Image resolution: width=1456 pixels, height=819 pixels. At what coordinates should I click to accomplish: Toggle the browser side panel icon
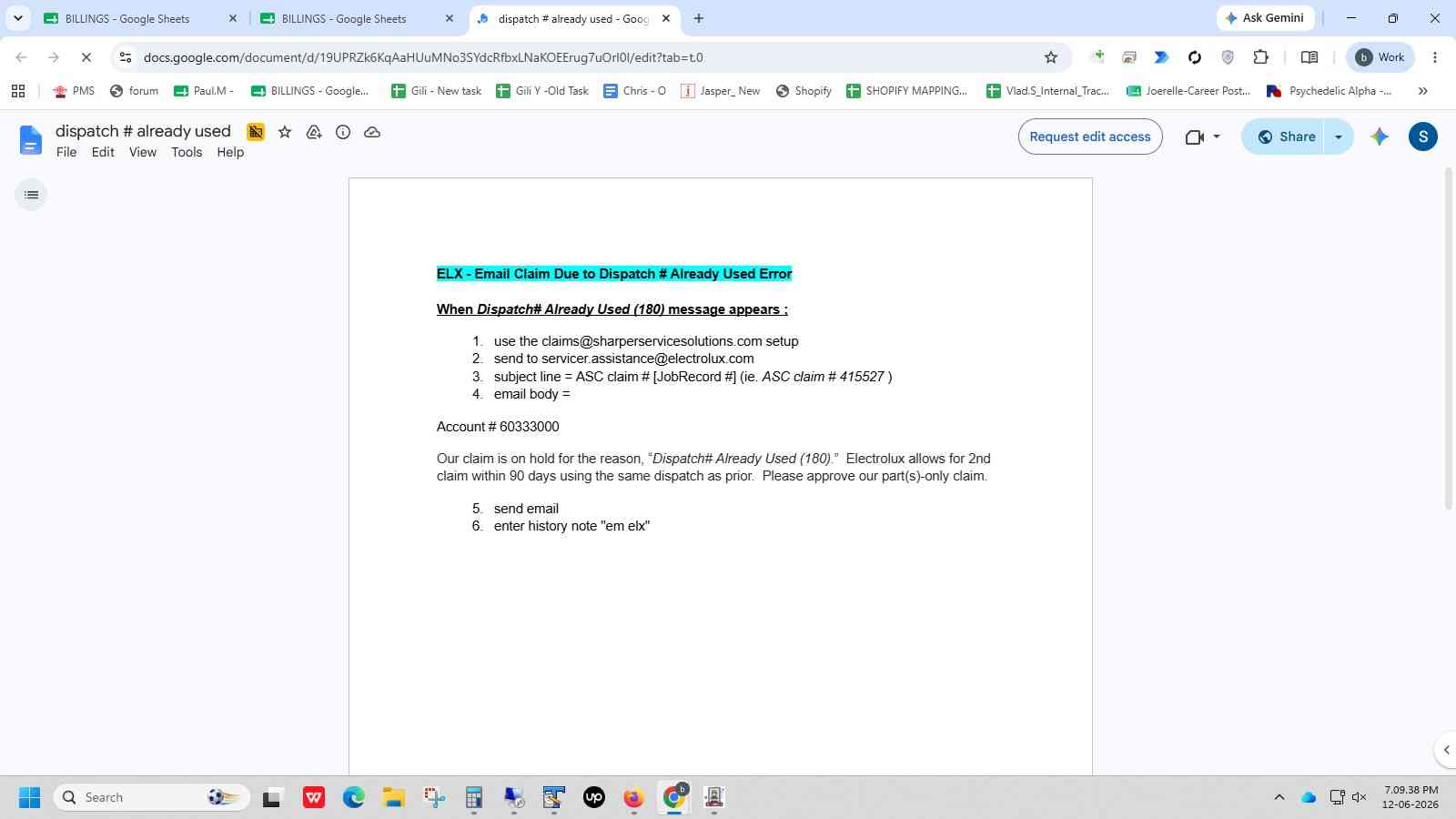click(1309, 57)
